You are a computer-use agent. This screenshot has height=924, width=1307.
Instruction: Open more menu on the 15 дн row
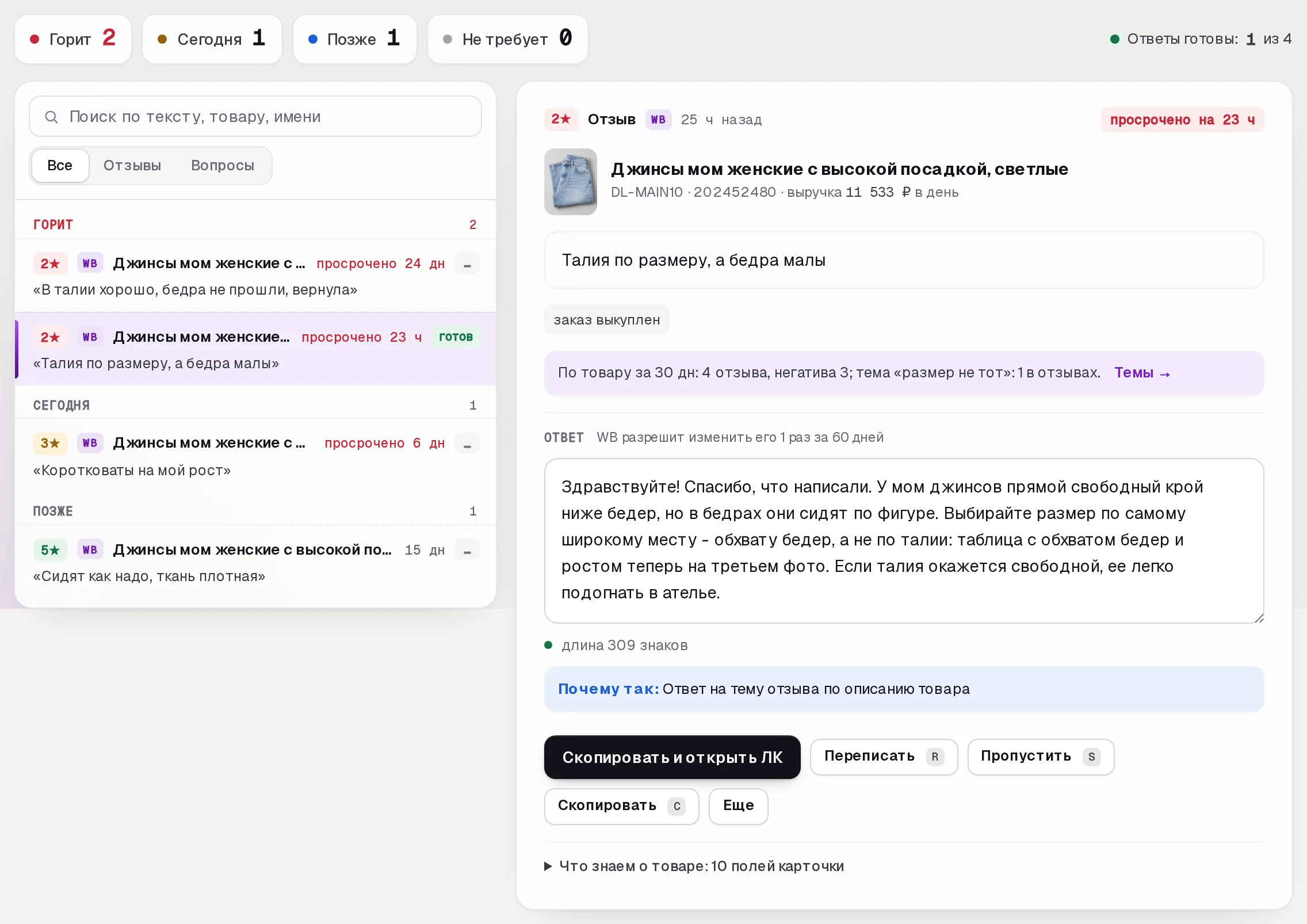pyautogui.click(x=467, y=550)
